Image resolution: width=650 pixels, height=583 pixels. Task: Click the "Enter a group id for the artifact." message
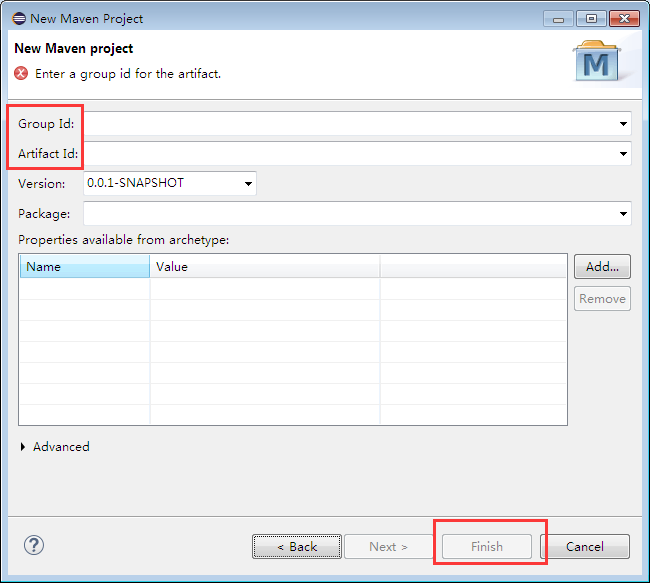tap(128, 74)
